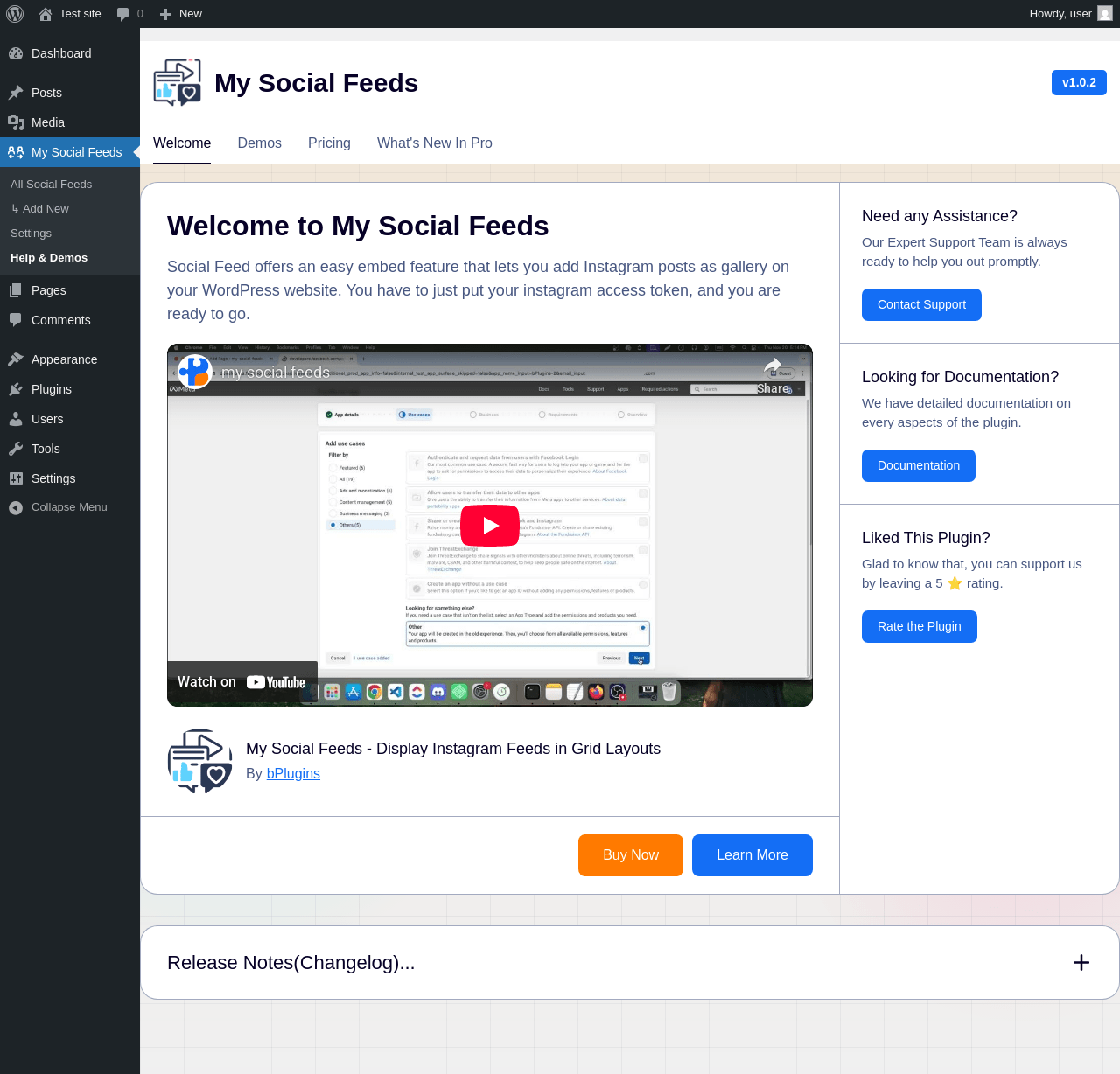
Task: Open Dashboard from the sidebar menu
Action: coord(61,53)
